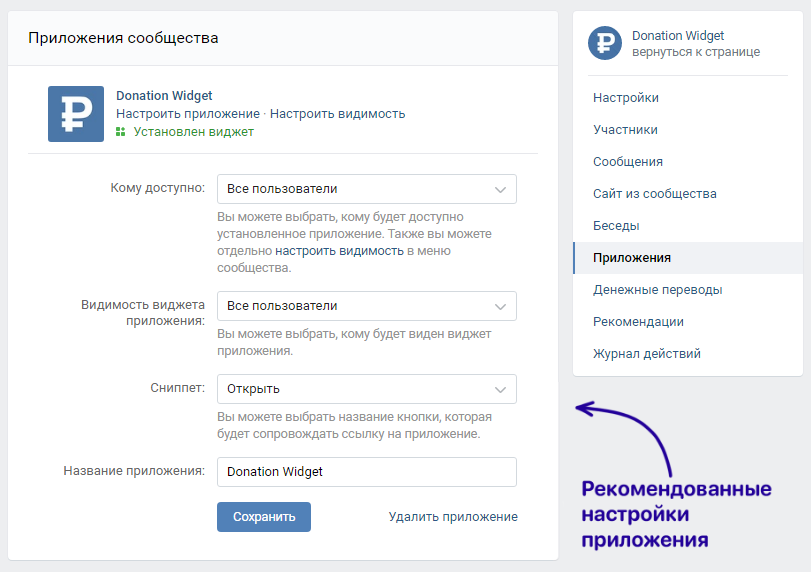Screen dimensions: 811x572
Task: Click the green installed-widget grid icon
Action: click(x=121, y=132)
